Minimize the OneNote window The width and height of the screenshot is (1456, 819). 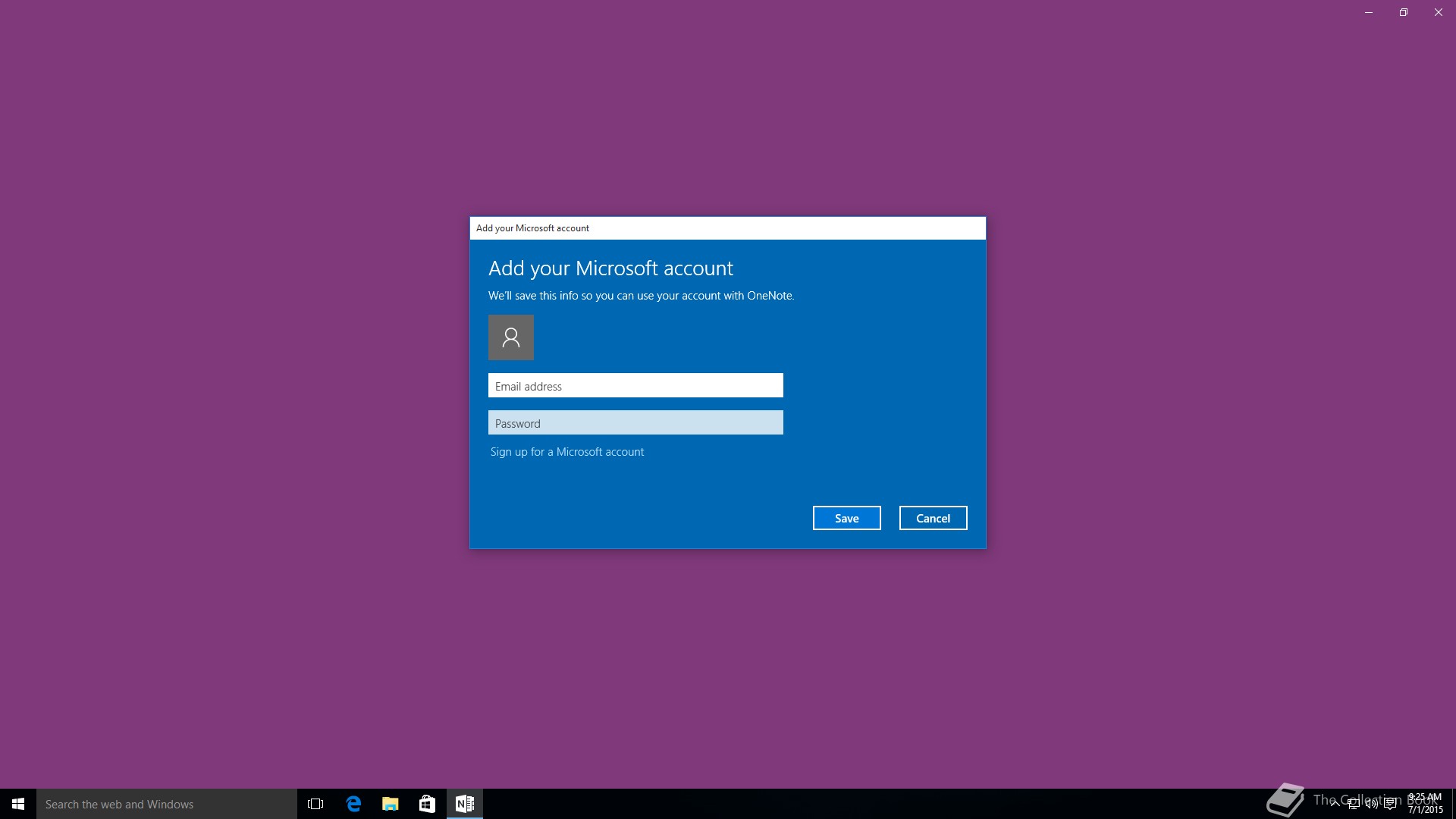(1369, 12)
